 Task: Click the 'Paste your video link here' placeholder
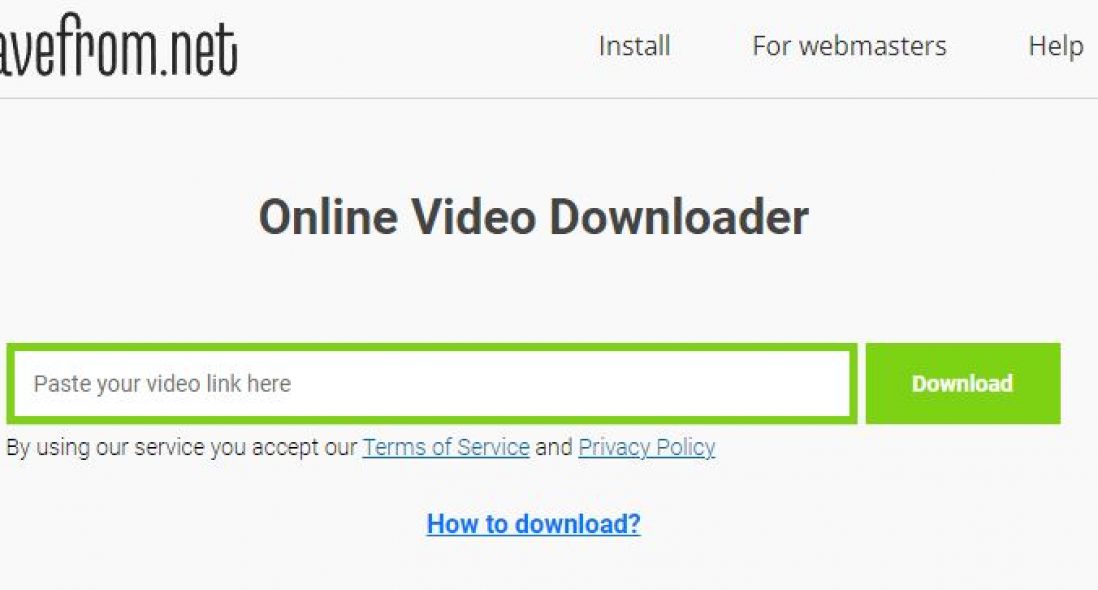click(x=162, y=384)
